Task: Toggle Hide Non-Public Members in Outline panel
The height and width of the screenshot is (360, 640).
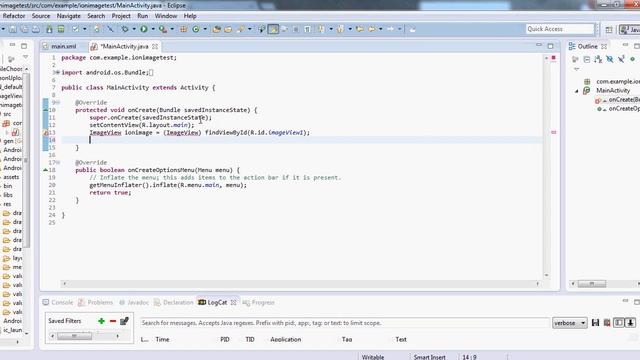Action: coord(633,59)
